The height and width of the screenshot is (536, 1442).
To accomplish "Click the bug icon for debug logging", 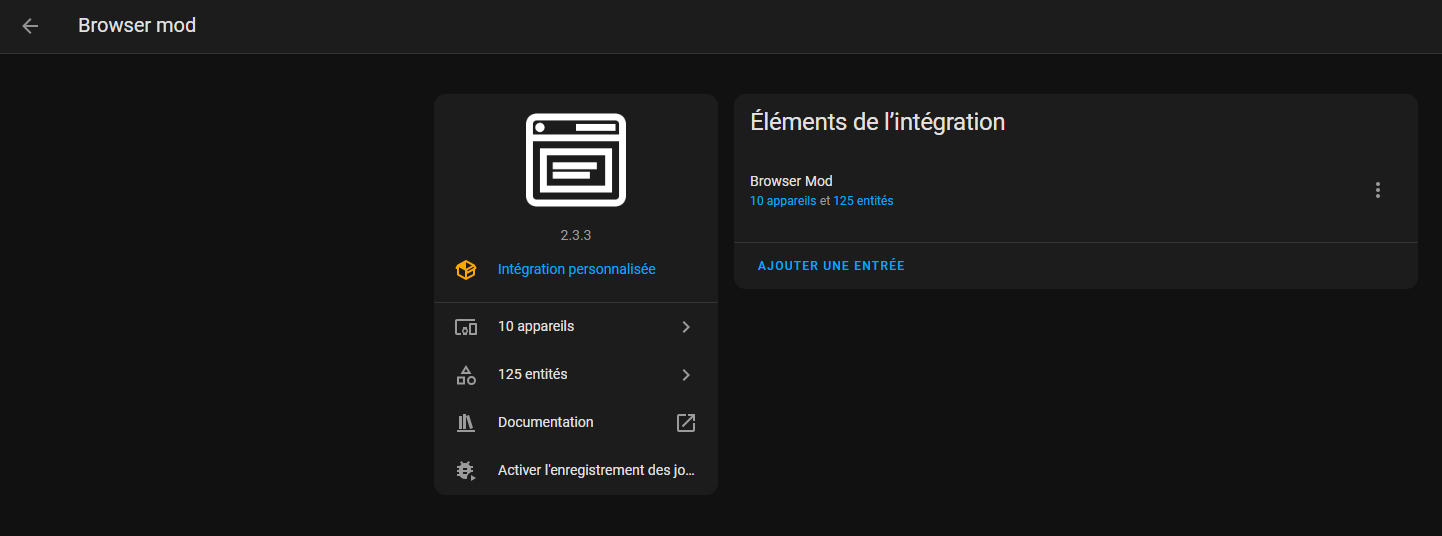I will pyautogui.click(x=466, y=471).
